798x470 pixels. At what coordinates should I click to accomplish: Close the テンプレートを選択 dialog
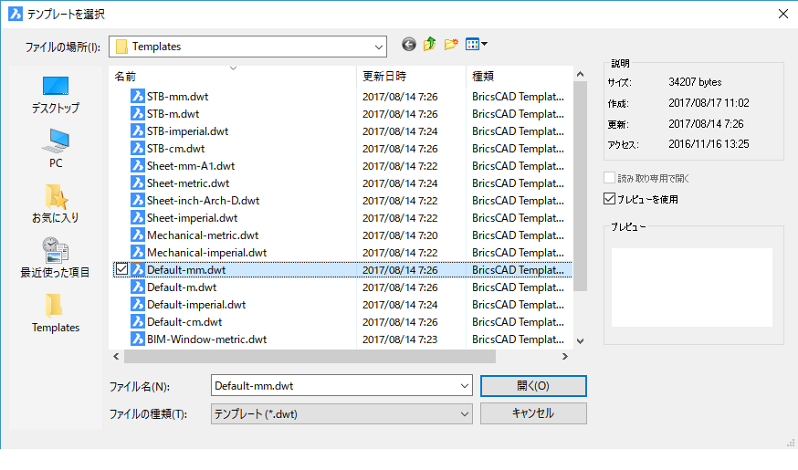pos(783,14)
